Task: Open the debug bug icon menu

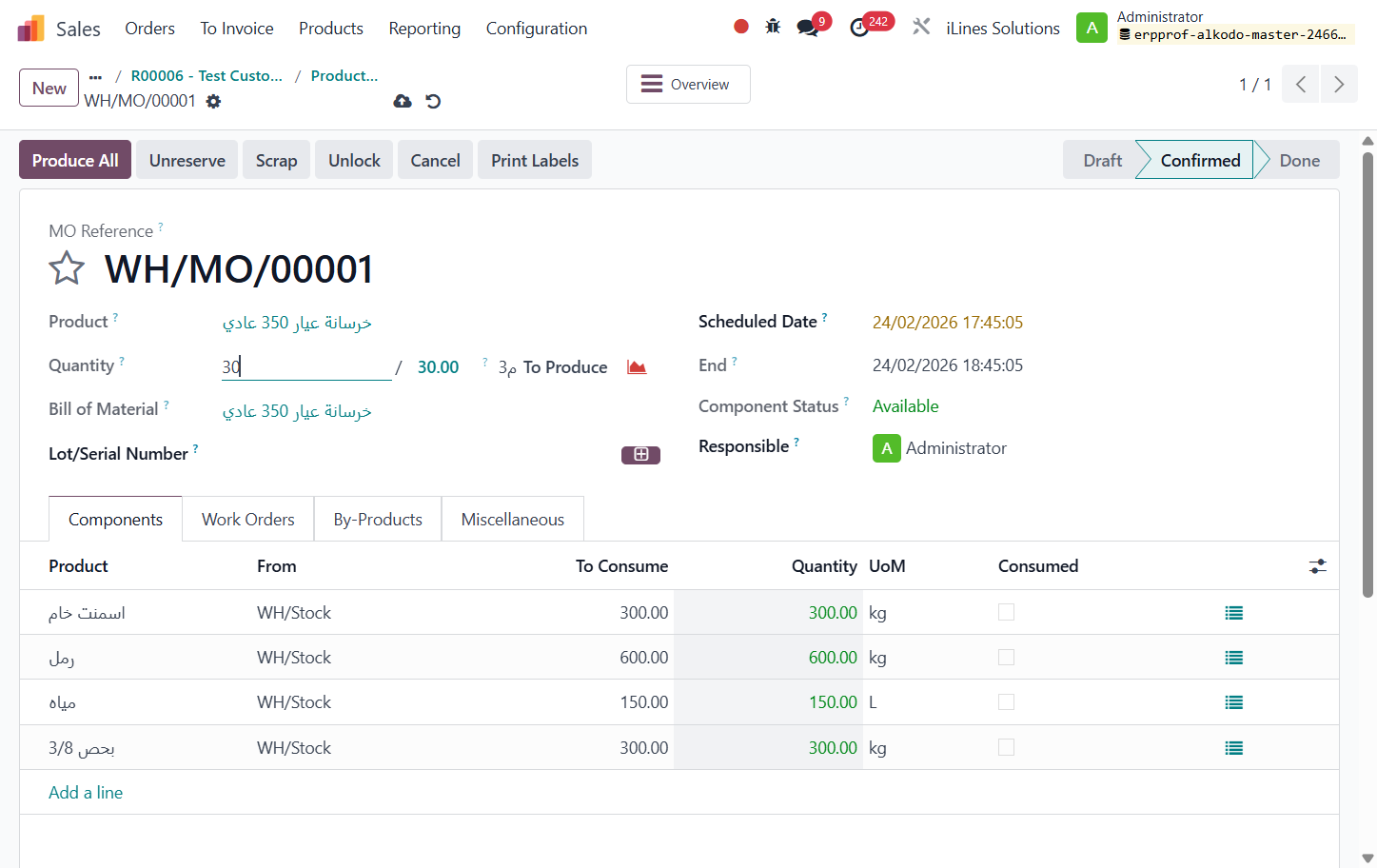Action: pos(773,27)
